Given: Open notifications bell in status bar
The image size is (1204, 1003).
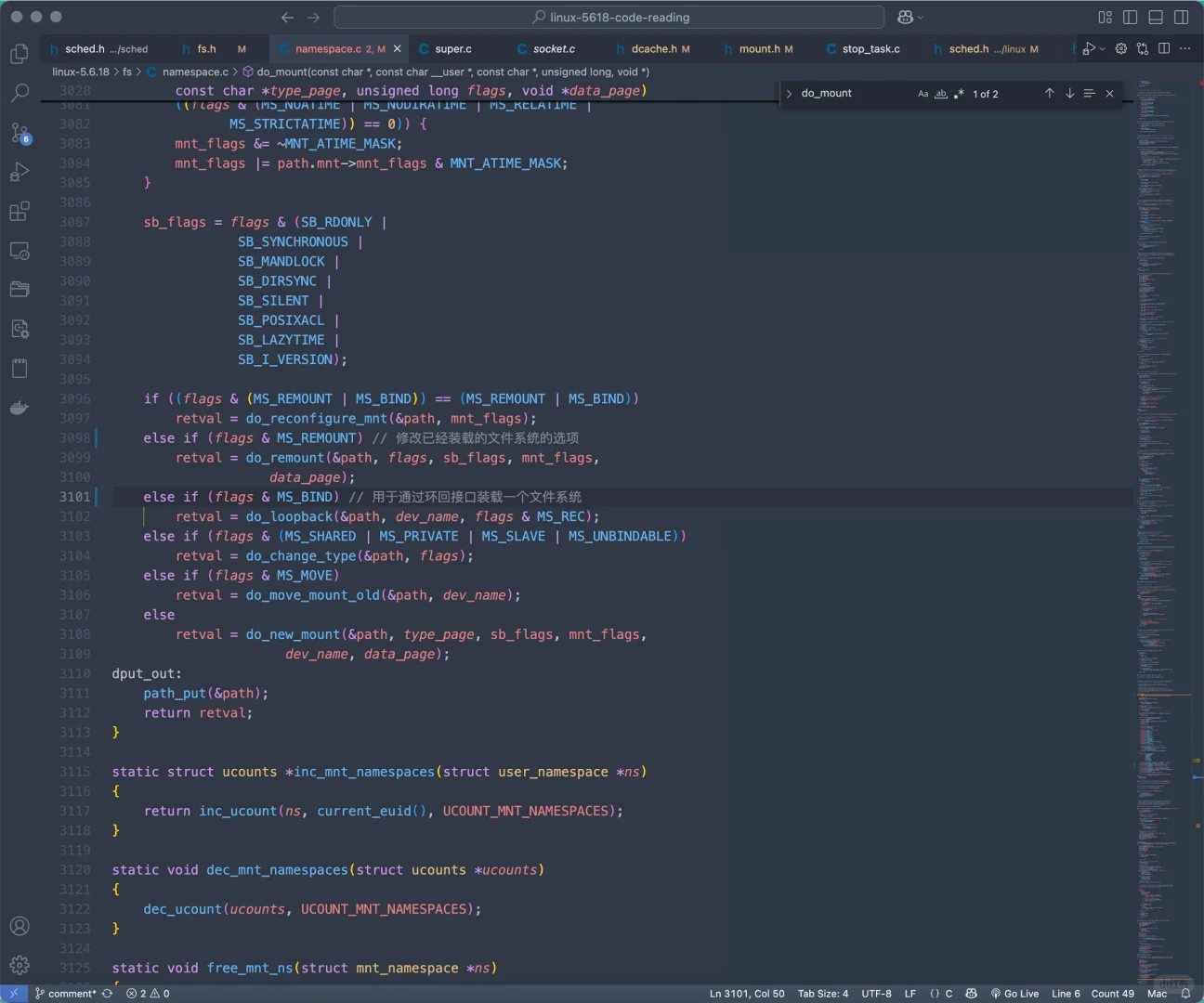Looking at the screenshot, I should pos(1185,994).
